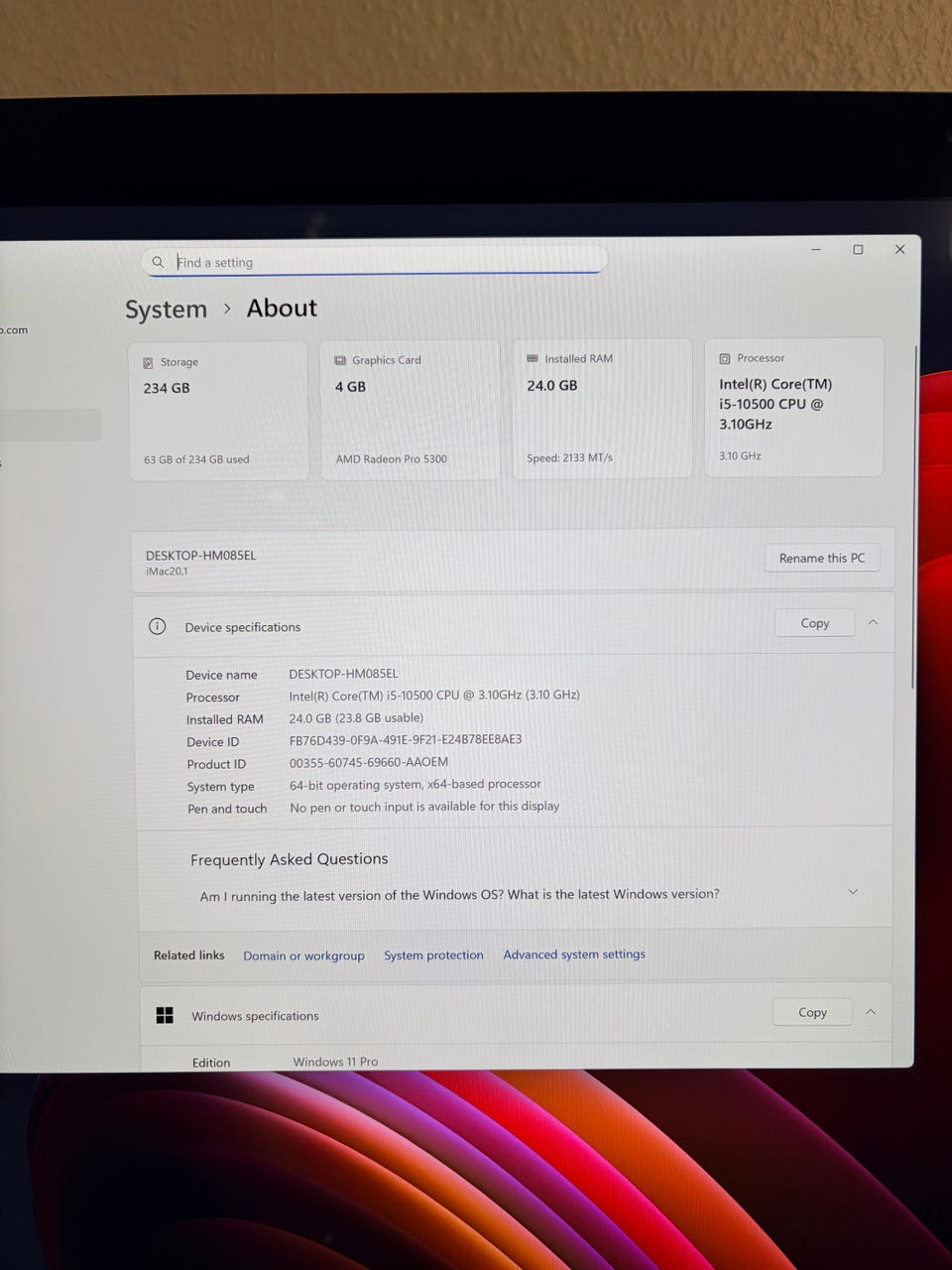Click the Processor chip icon

[x=725, y=358]
